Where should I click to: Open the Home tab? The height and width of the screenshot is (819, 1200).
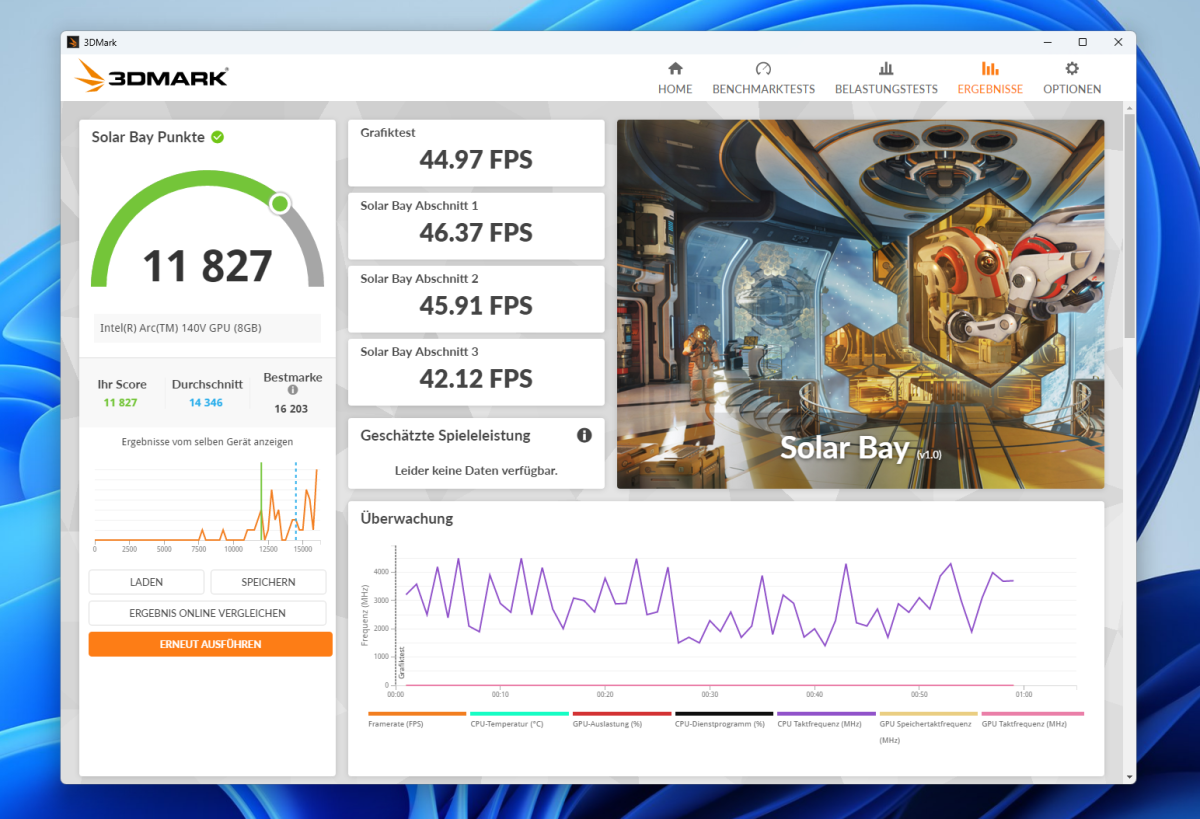[x=675, y=78]
